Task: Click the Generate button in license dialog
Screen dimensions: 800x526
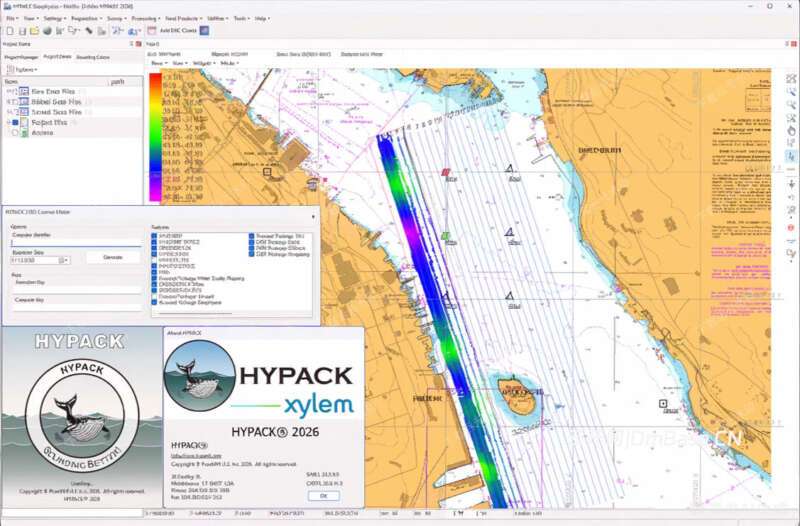Action: 113,257
